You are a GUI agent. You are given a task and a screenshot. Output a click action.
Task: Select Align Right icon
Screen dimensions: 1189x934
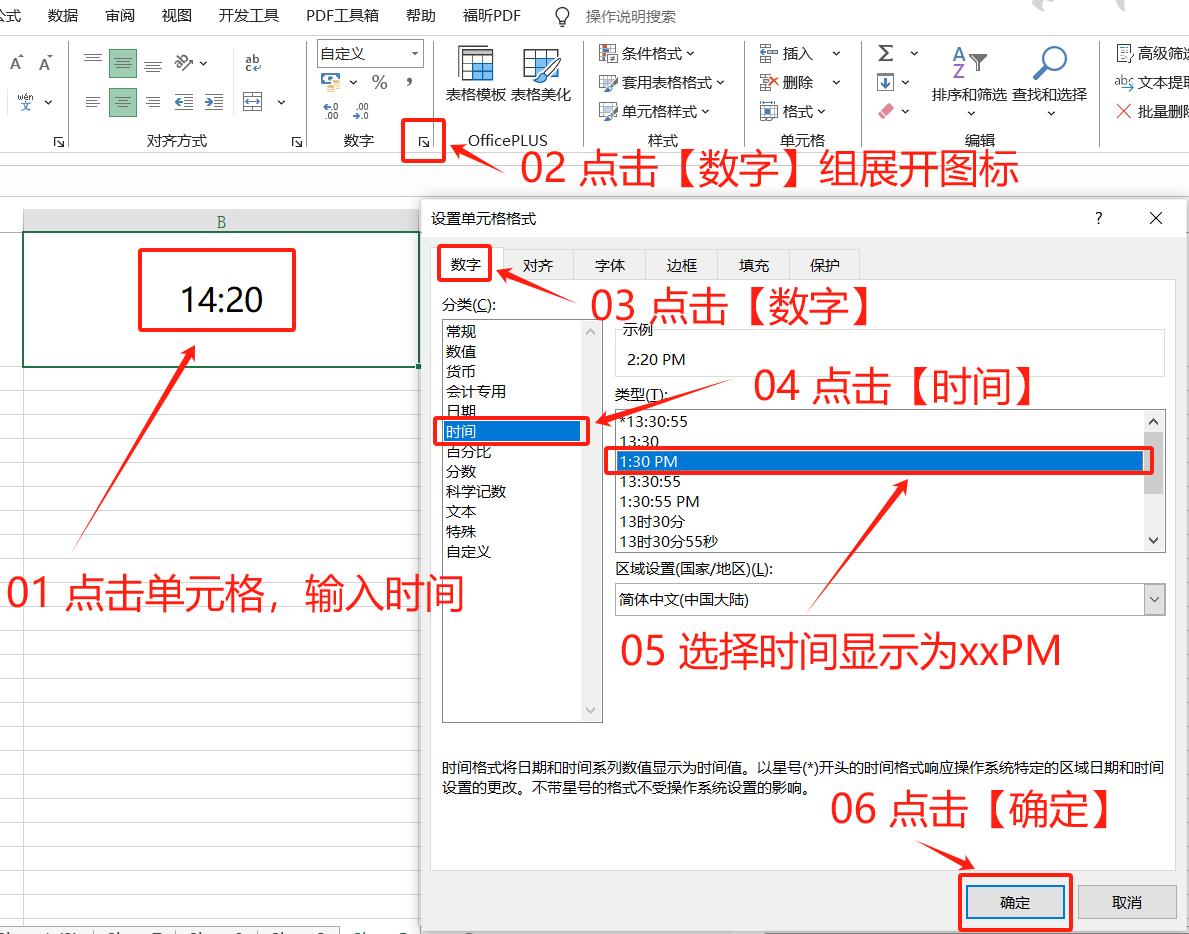click(x=153, y=102)
